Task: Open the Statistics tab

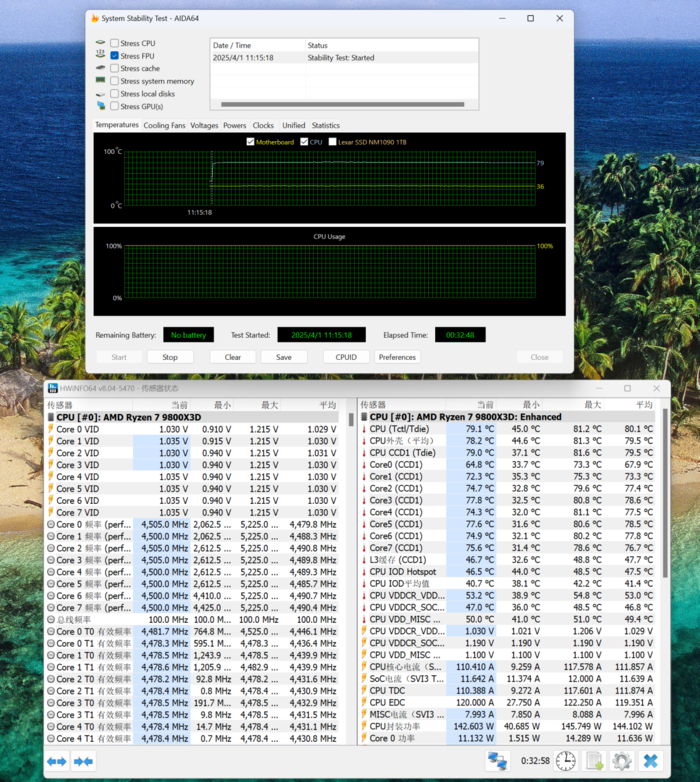Action: 326,126
